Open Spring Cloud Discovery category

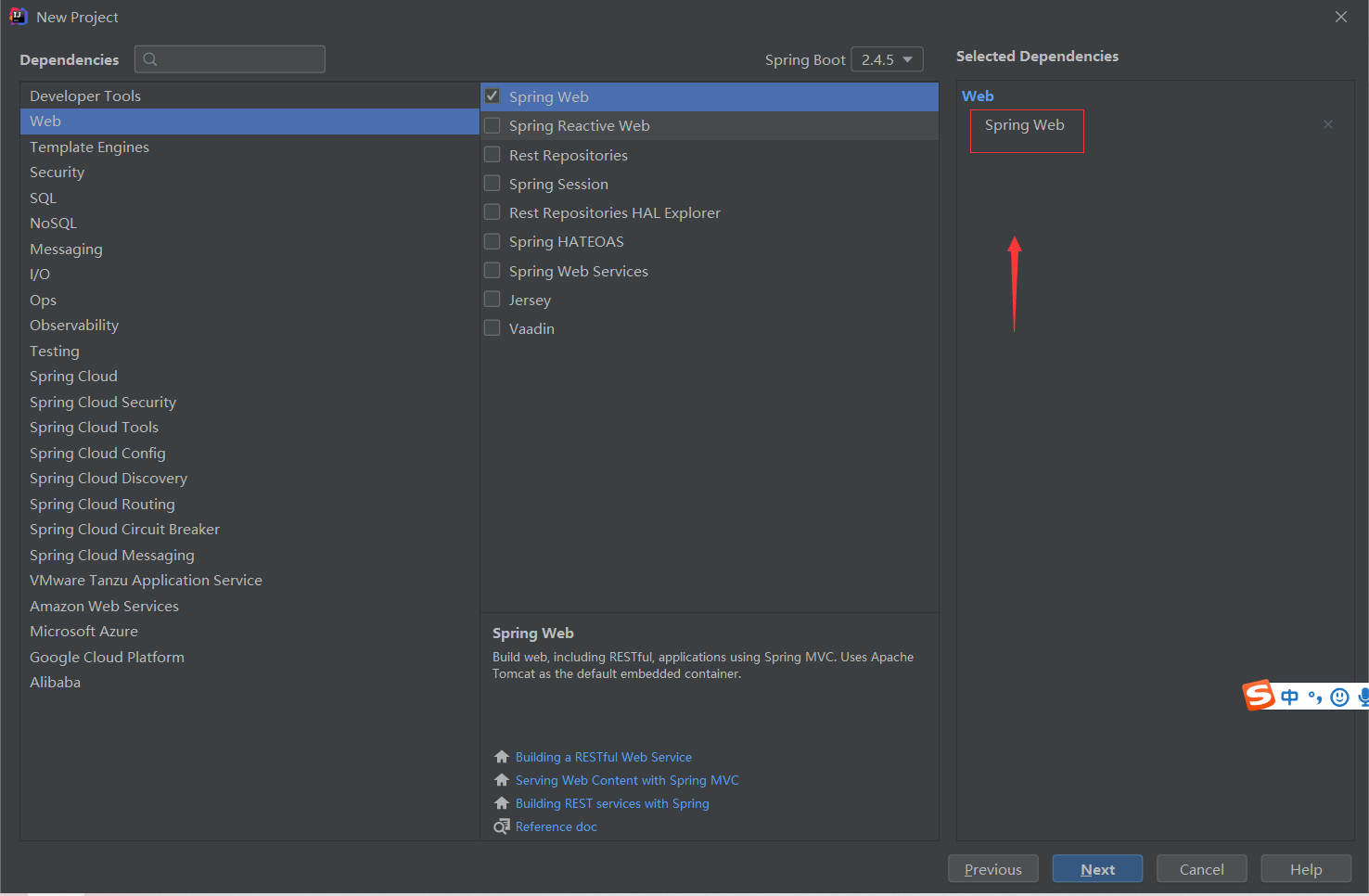(249, 479)
